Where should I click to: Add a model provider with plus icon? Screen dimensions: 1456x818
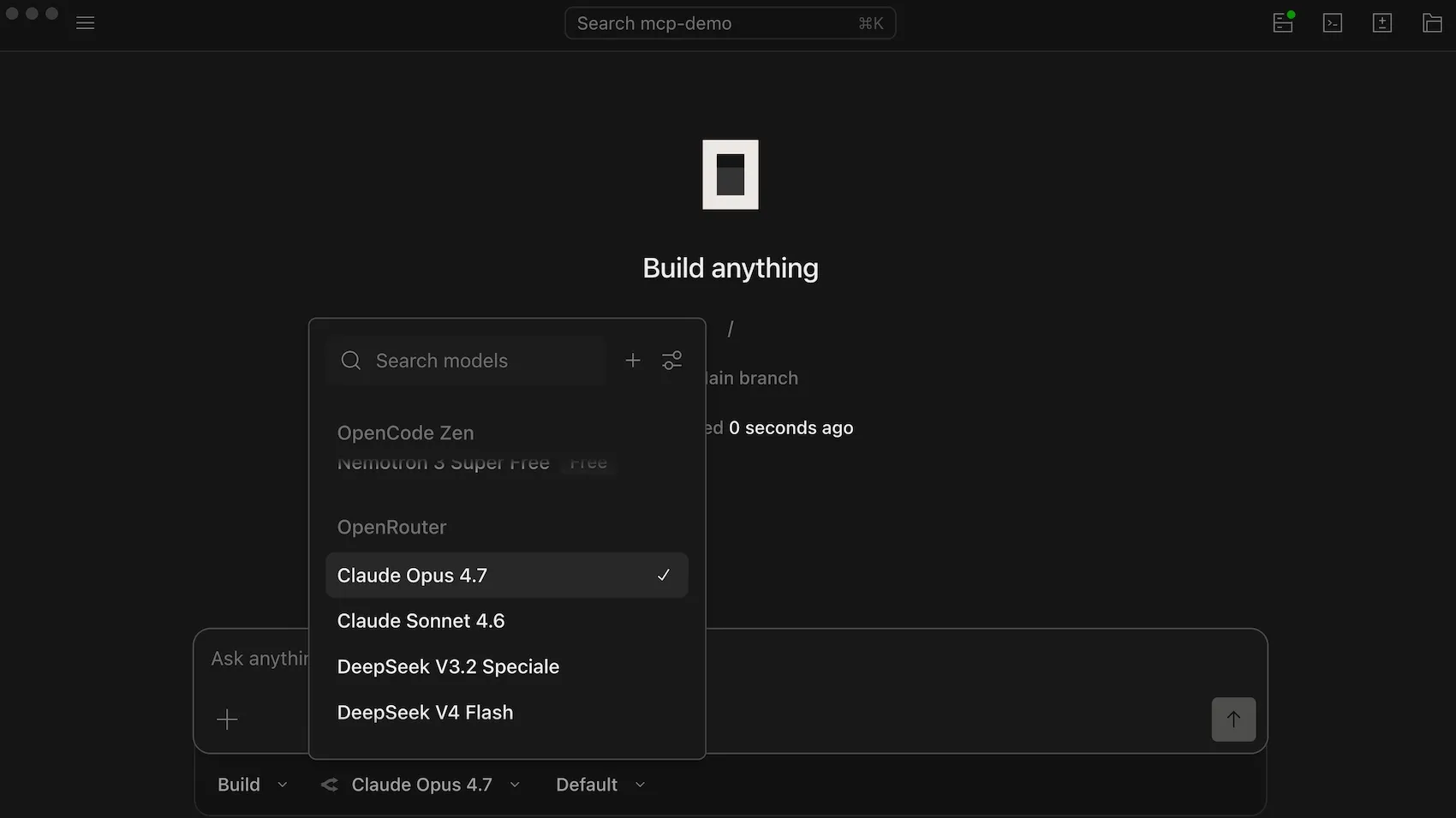[x=633, y=361]
